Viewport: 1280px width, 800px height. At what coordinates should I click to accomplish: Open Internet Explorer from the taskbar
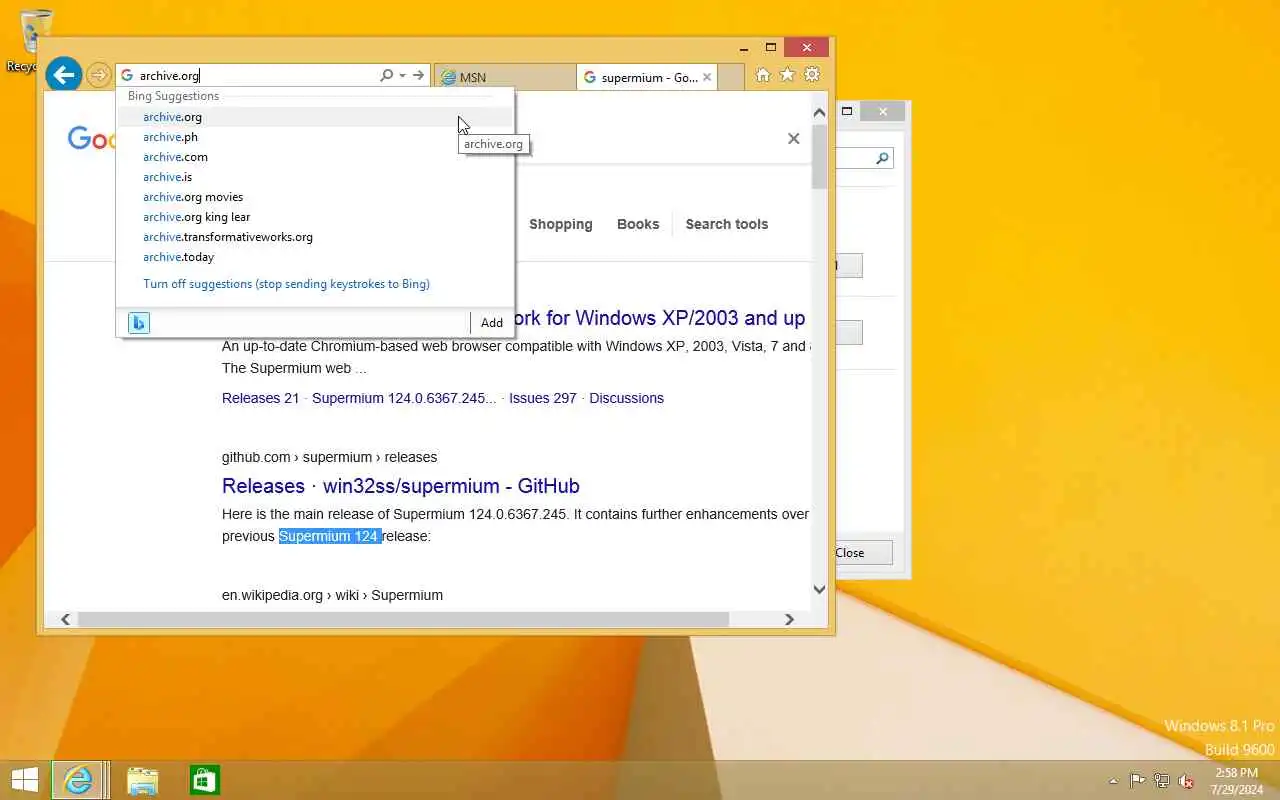click(78, 780)
